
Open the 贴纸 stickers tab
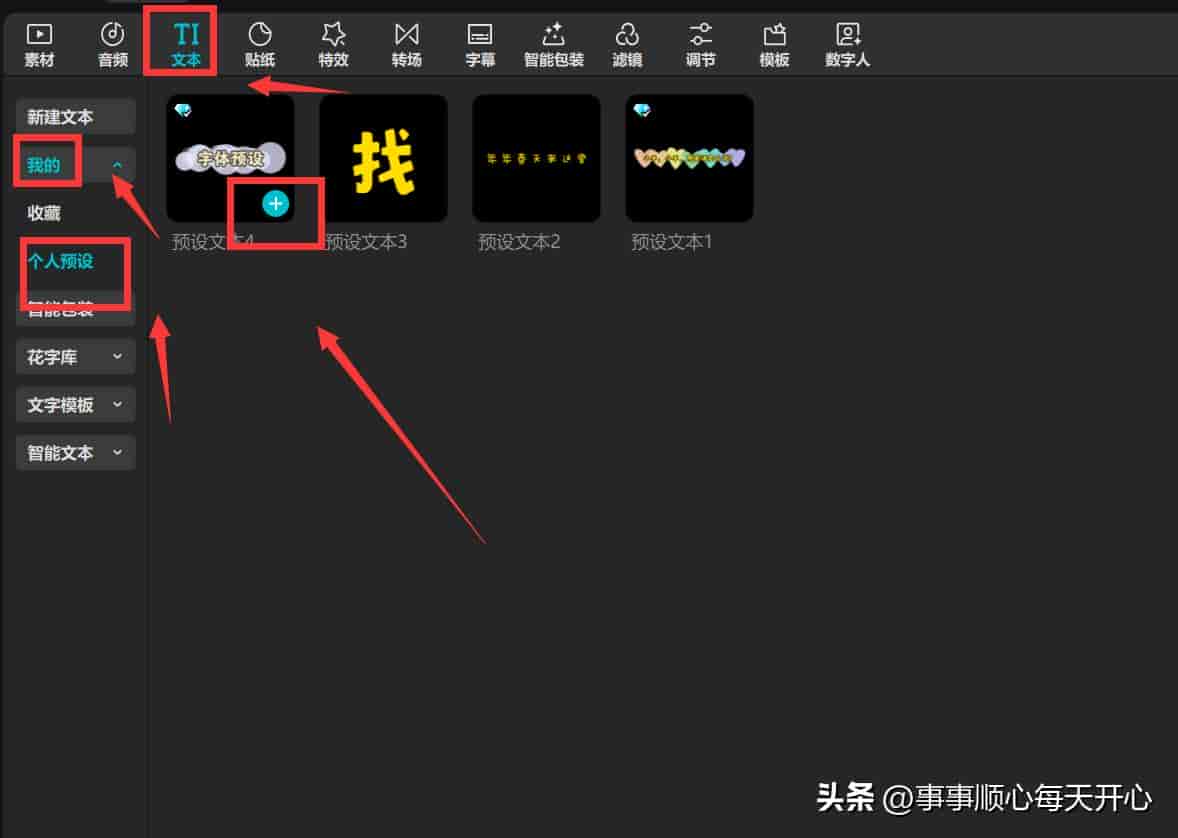point(259,45)
